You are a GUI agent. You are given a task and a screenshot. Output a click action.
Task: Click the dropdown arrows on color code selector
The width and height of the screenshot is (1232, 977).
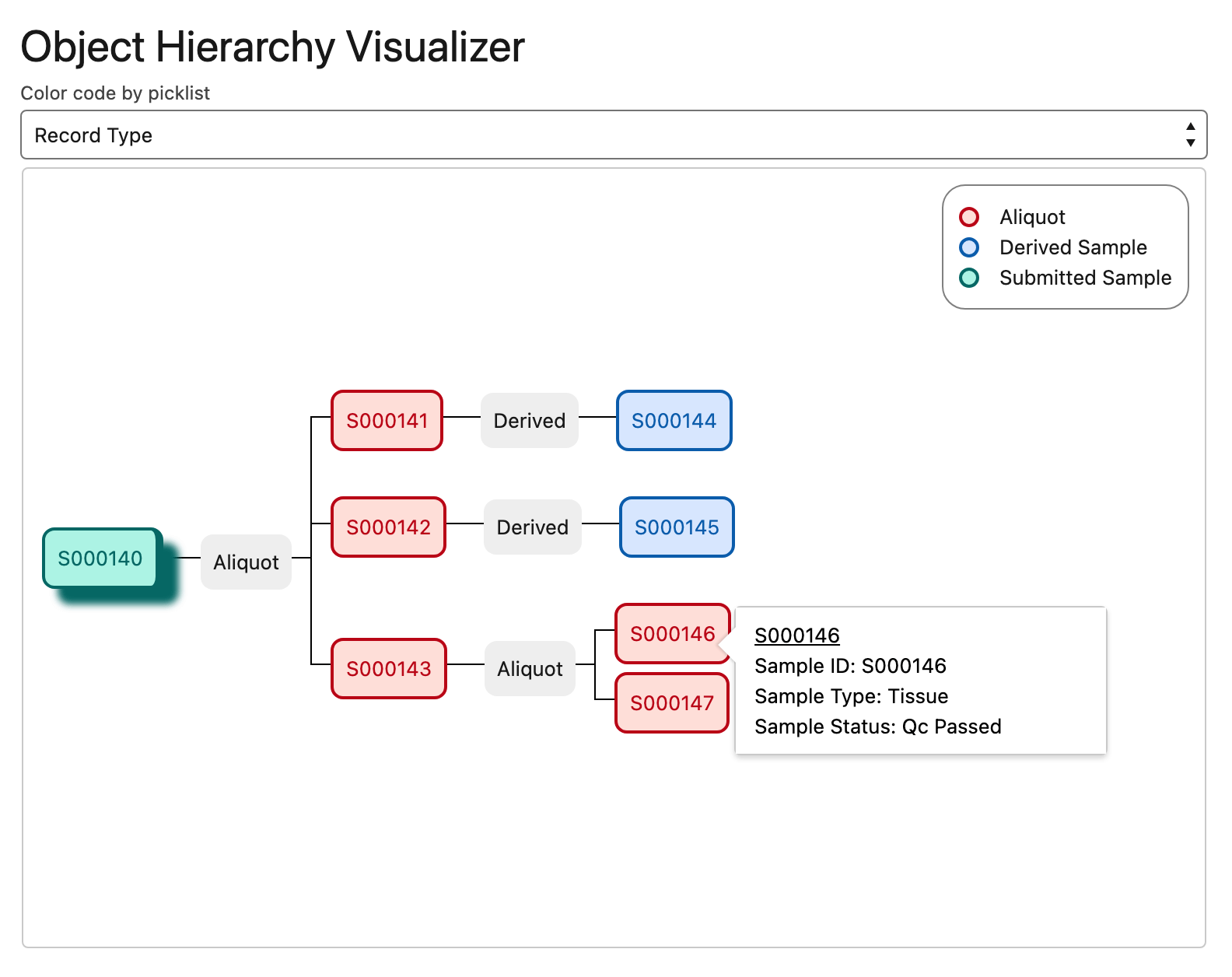(x=1189, y=135)
